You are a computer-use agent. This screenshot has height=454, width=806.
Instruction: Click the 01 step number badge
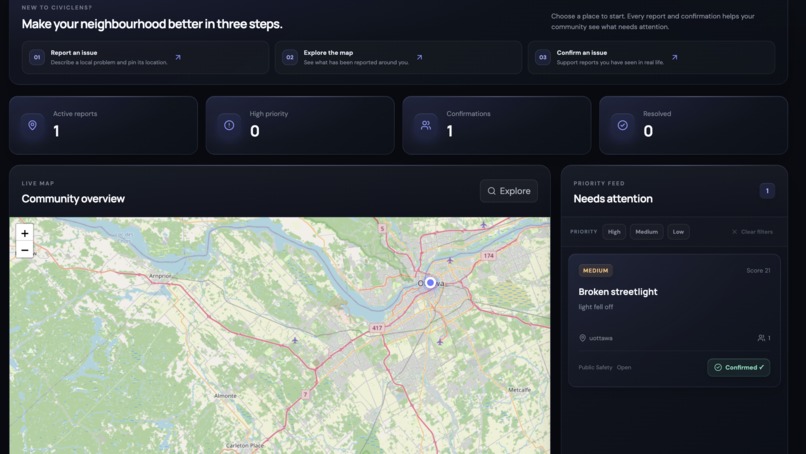[36, 58]
